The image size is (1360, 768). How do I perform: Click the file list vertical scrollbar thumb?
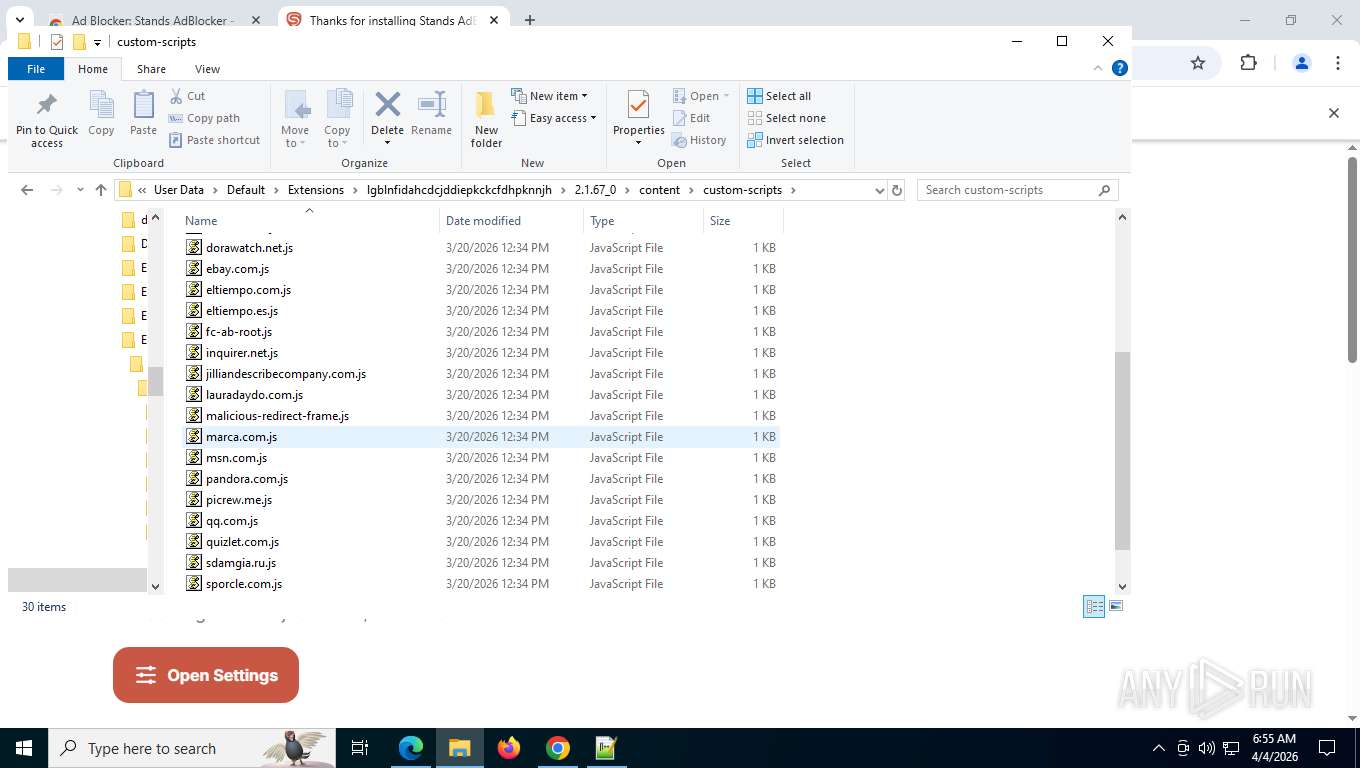pyautogui.click(x=1122, y=450)
